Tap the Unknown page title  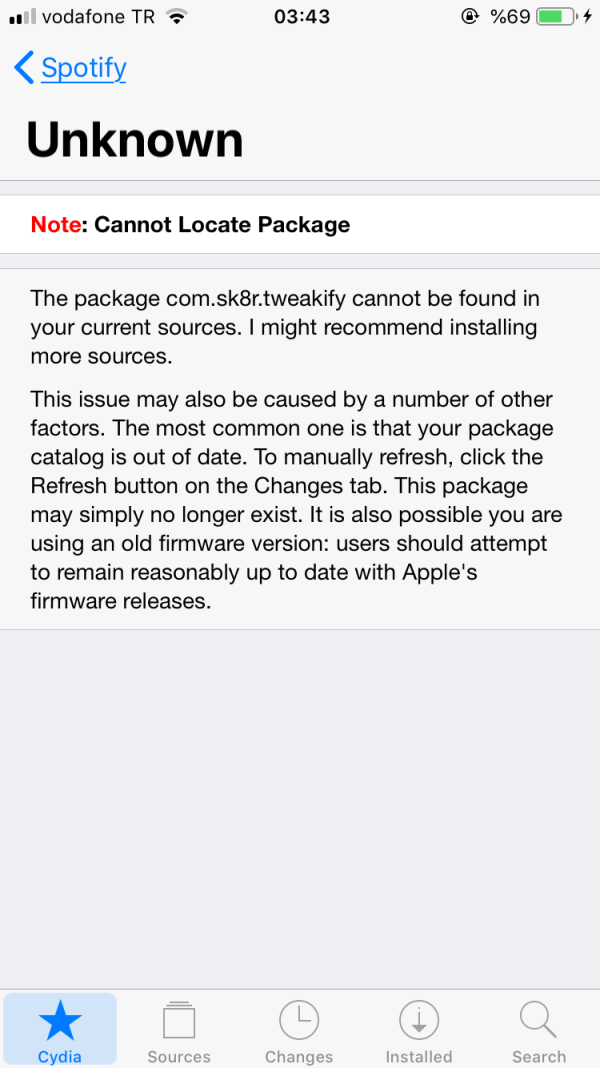[135, 140]
